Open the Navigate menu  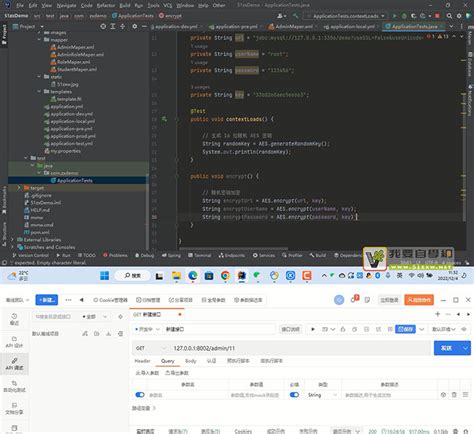pos(66,5)
